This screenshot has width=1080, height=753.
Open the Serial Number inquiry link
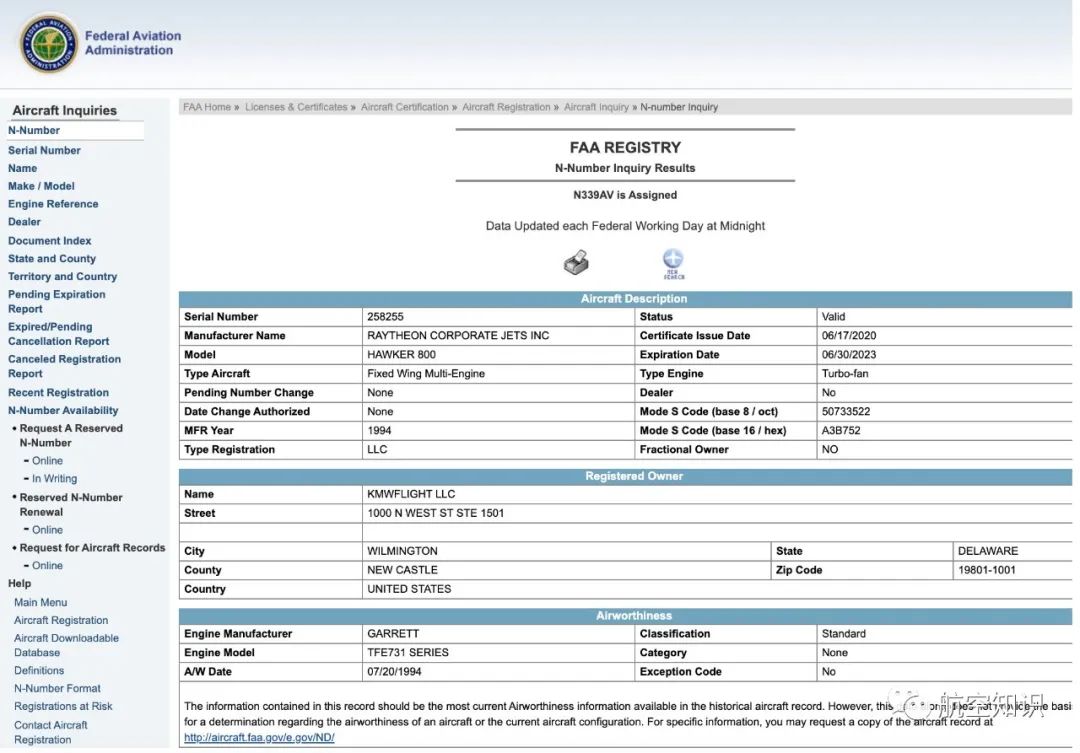44,150
